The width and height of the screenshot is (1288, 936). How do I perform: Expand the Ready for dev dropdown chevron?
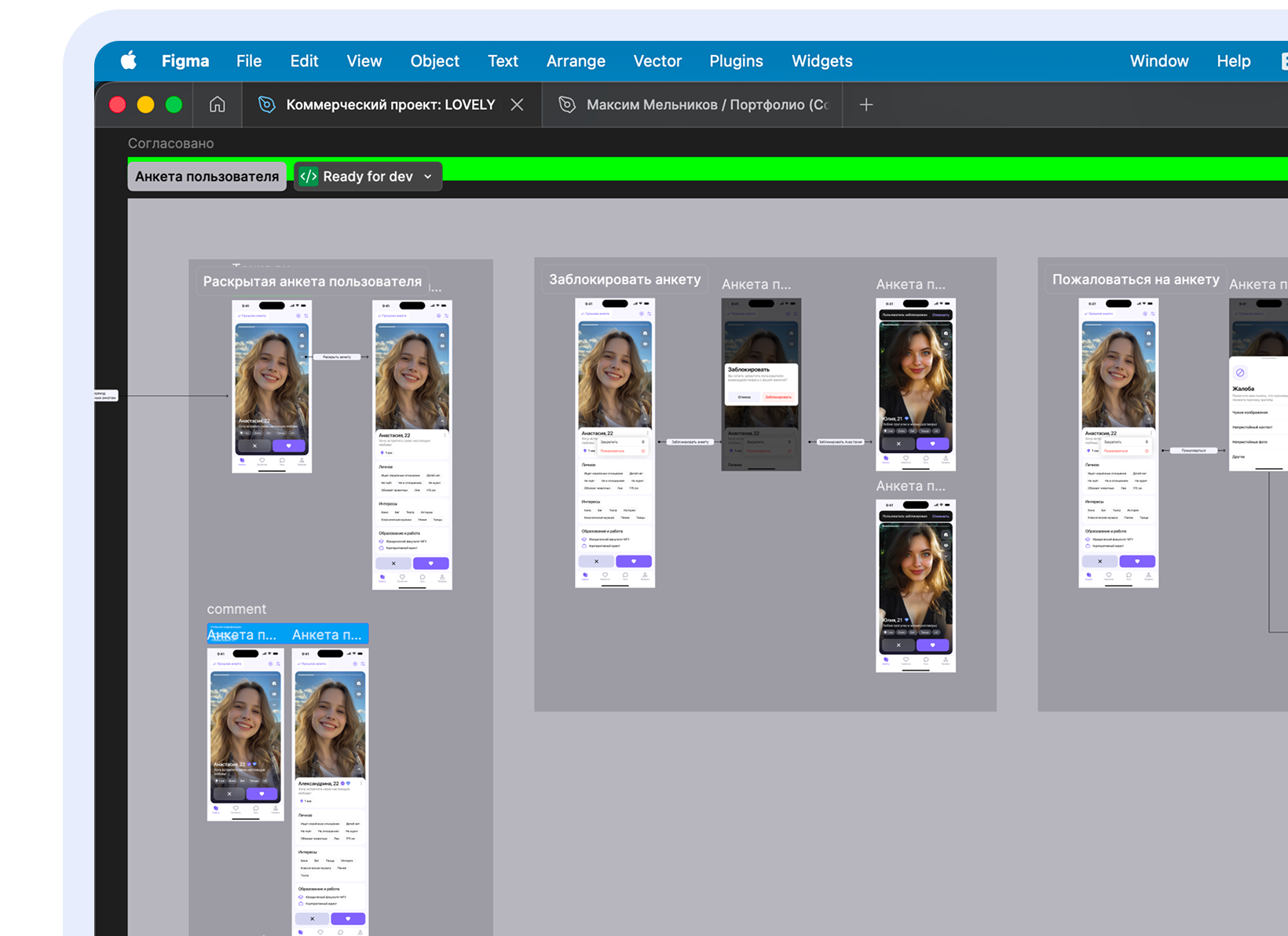(x=428, y=177)
